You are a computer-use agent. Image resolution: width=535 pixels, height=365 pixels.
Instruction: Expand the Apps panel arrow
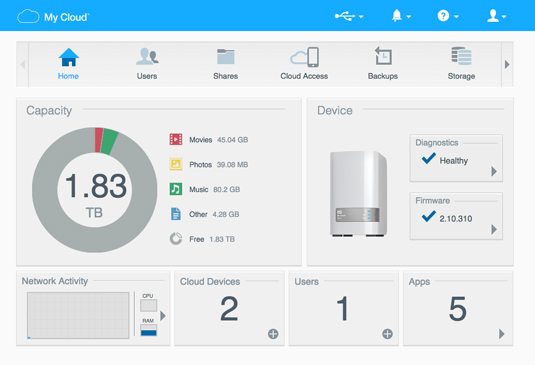click(x=502, y=334)
